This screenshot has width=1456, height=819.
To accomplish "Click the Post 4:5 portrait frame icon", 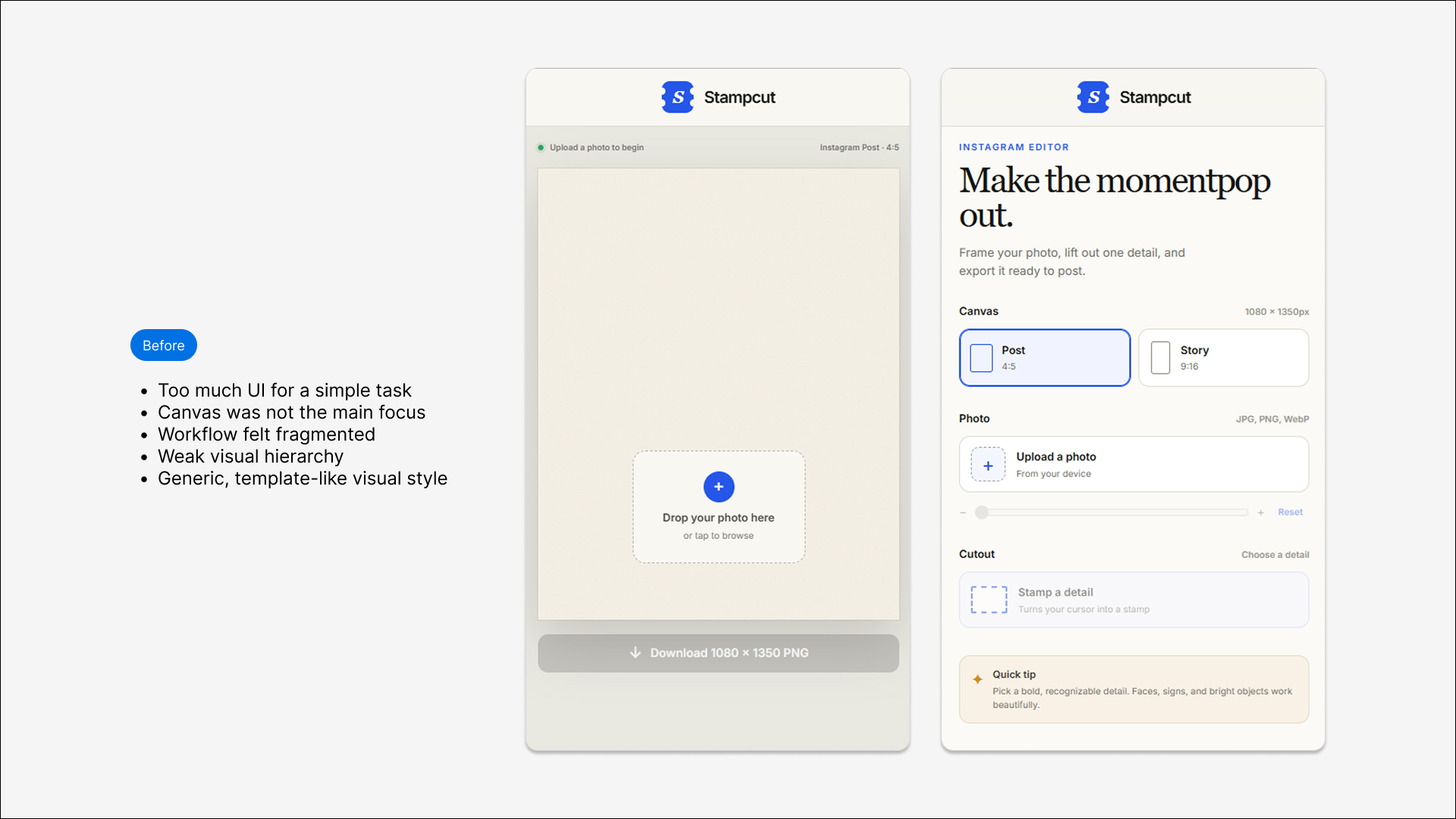I will (981, 358).
